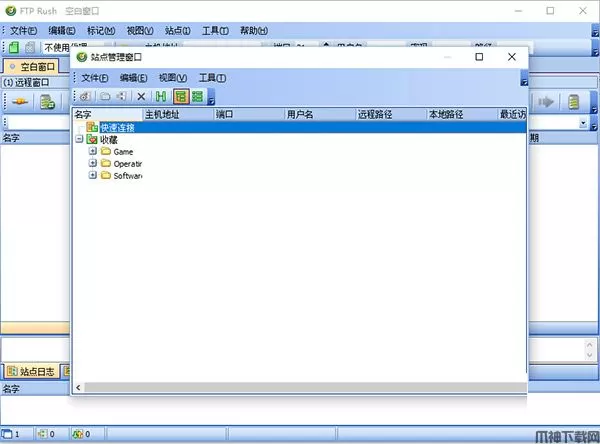Open 视图(V) menu in the FTP Rush main window
The height and width of the screenshot is (444, 600).
140,31
